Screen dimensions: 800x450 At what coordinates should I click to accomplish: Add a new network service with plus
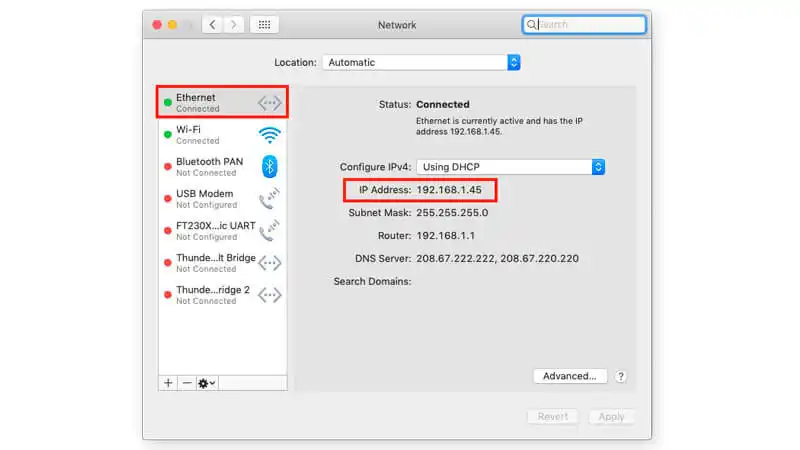pos(168,383)
